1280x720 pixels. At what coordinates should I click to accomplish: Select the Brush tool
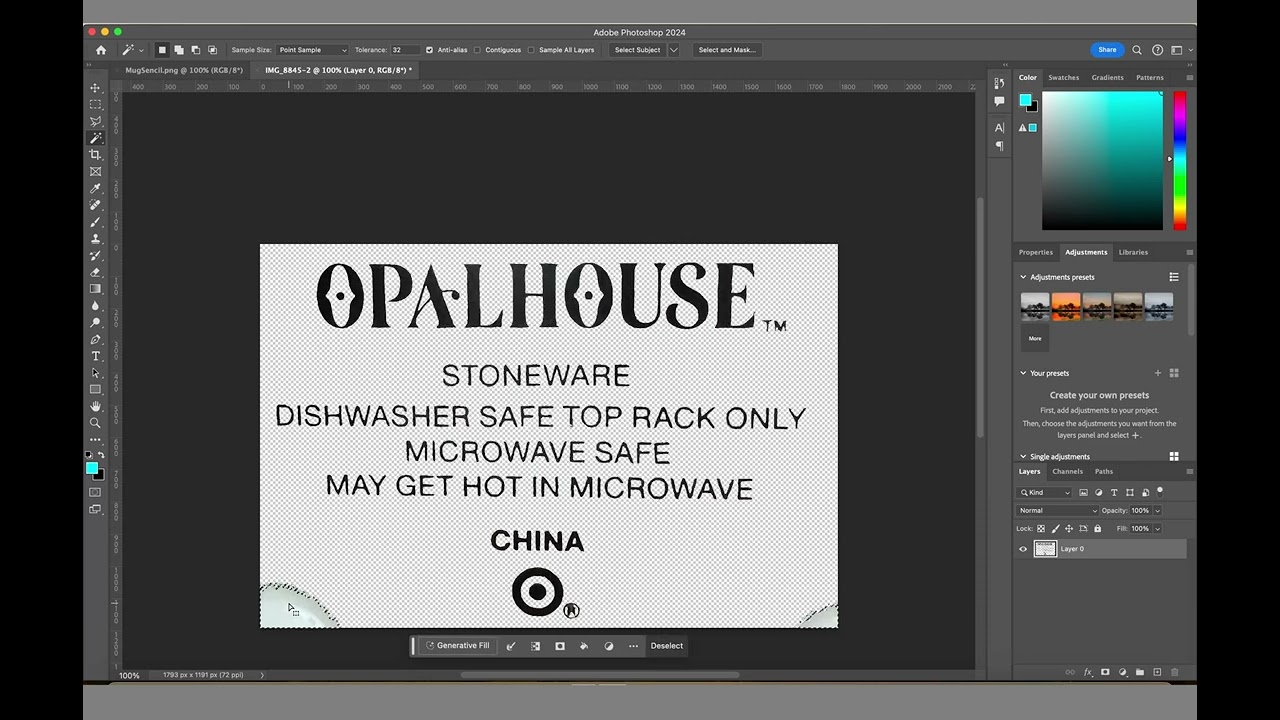point(96,222)
